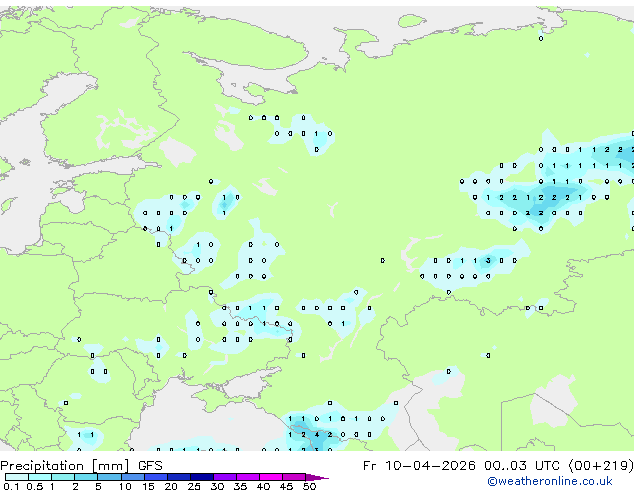Click the '0.5' legend label
Viewport: 634px width, 490px height.
click(35, 486)
